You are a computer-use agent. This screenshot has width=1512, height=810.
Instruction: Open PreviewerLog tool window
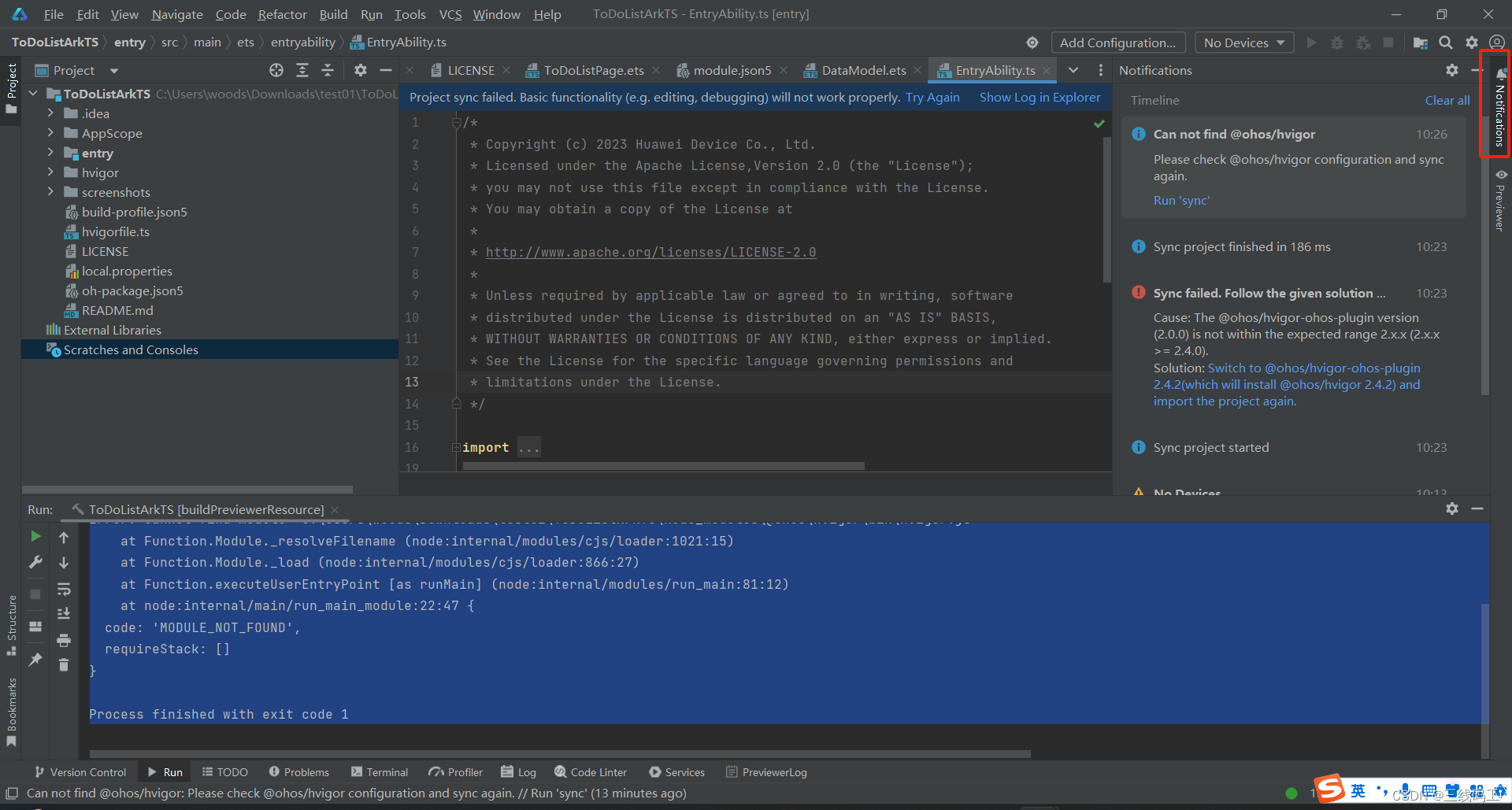766,772
